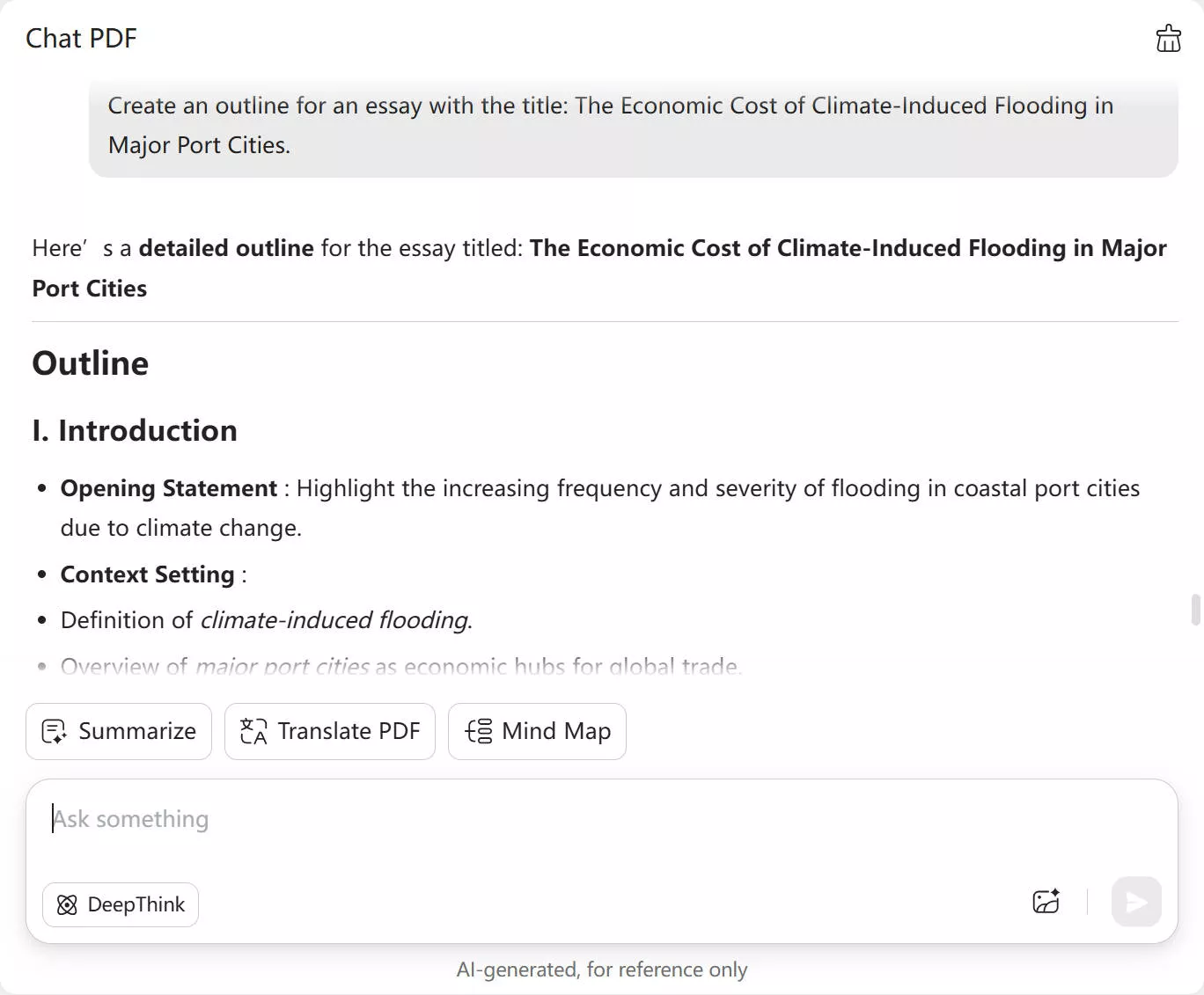Click the Outline heading in the response

click(90, 362)
